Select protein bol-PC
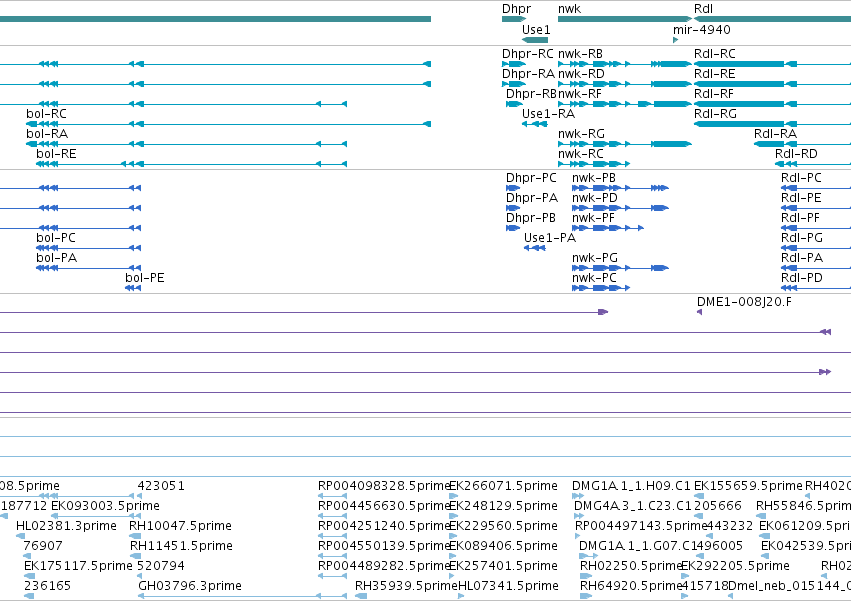 click(x=56, y=238)
